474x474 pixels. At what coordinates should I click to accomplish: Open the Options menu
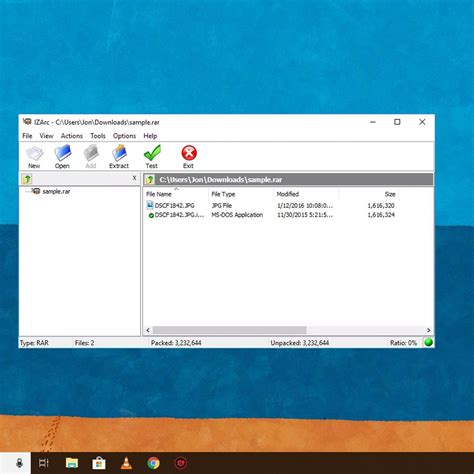coord(124,136)
